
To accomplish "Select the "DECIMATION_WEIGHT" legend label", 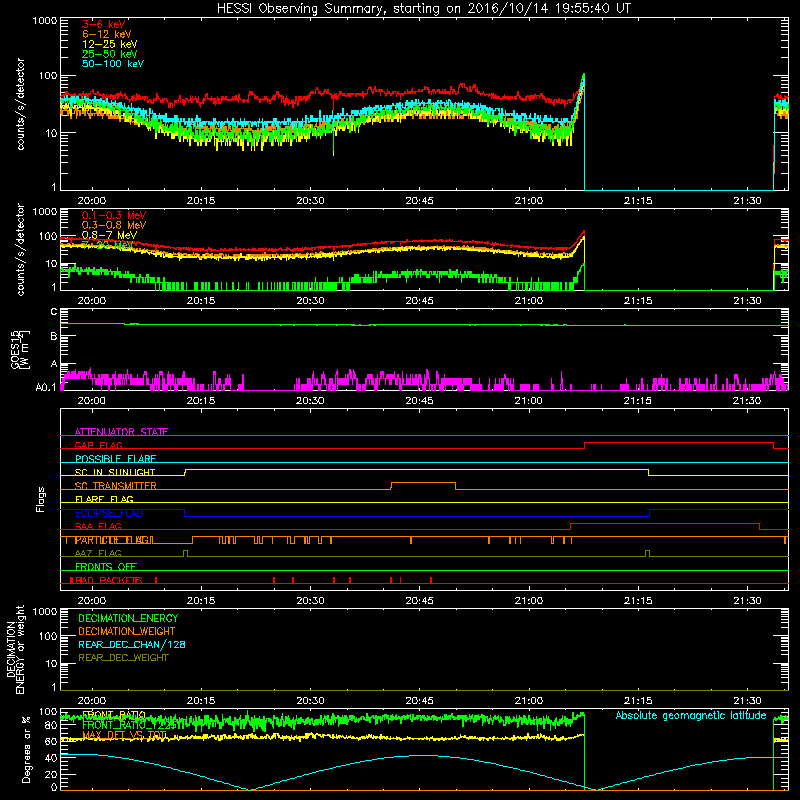I will 127,631.
